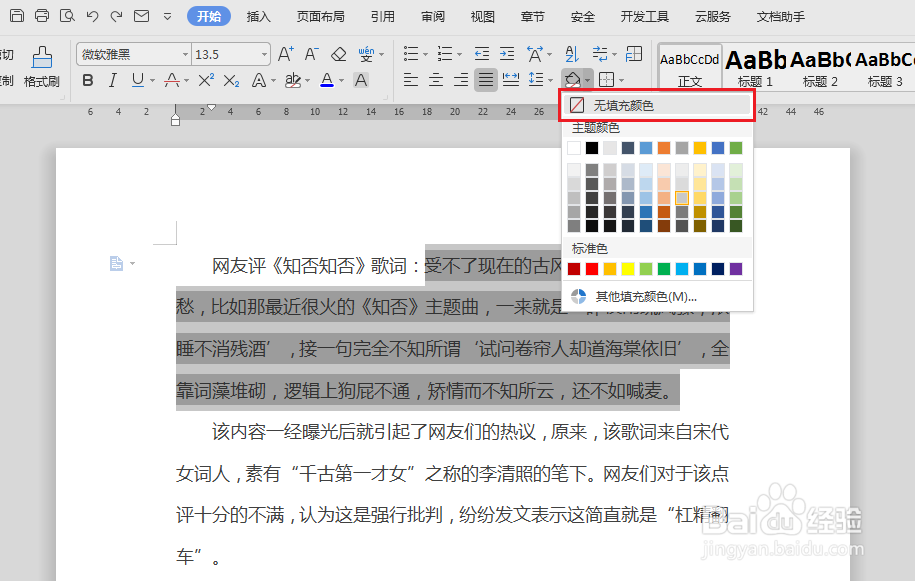Expand the highlight color dropdown arrow
915x581 pixels.
[308, 80]
